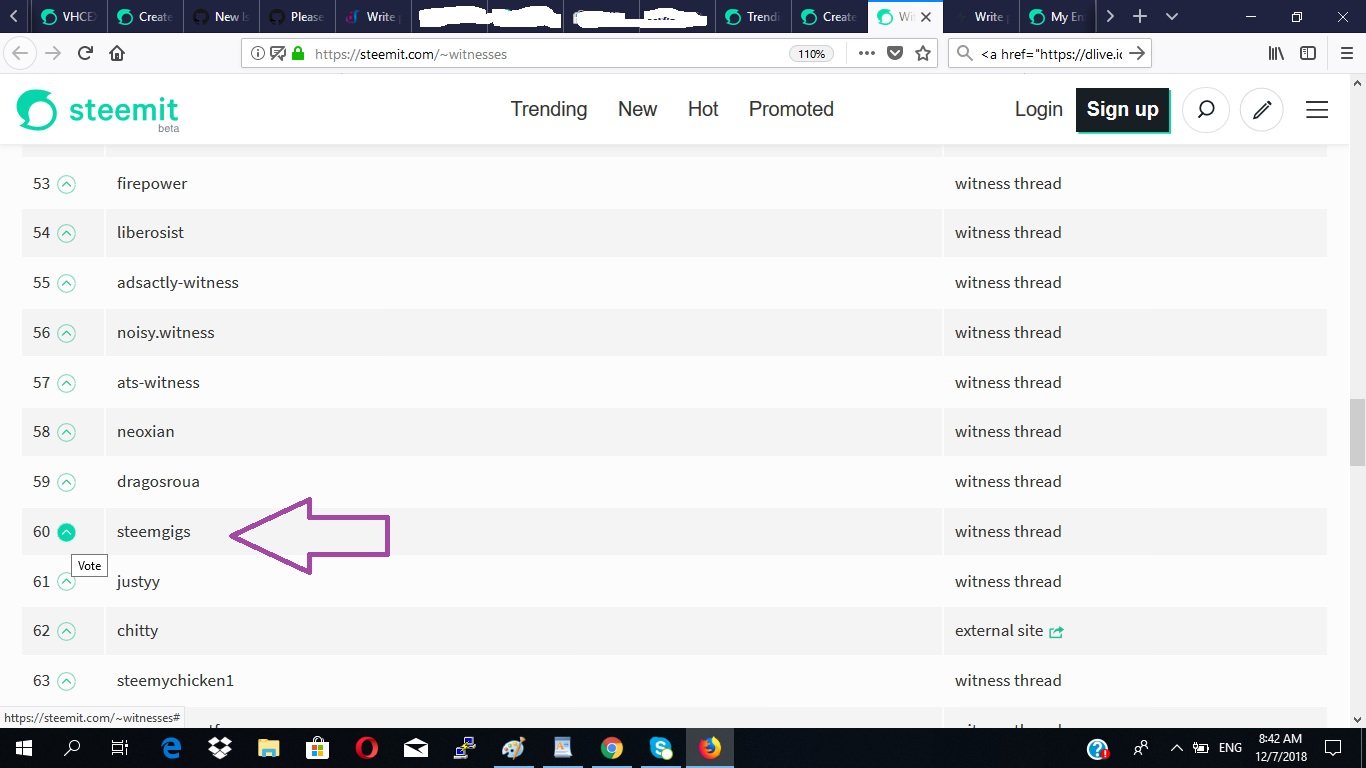Vote for adsactly-witness

click(66, 283)
